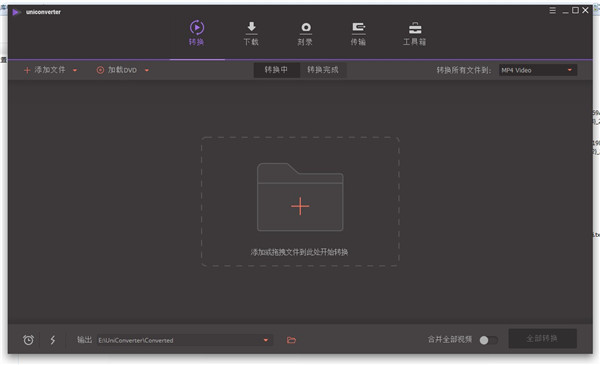Expand the output path dropdown arrow
Viewport: 600px width, 365px height.
click(x=266, y=340)
